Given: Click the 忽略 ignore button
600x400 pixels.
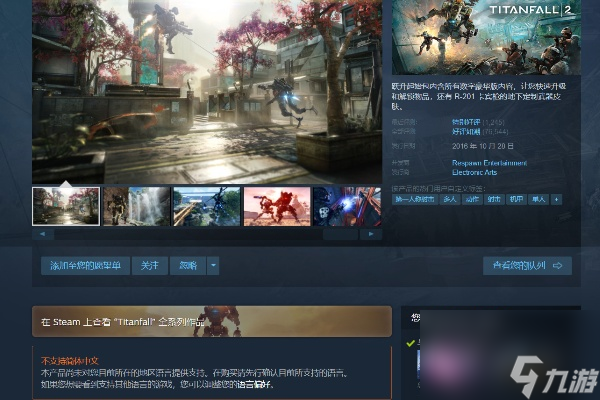Looking at the screenshot, I should [188, 265].
